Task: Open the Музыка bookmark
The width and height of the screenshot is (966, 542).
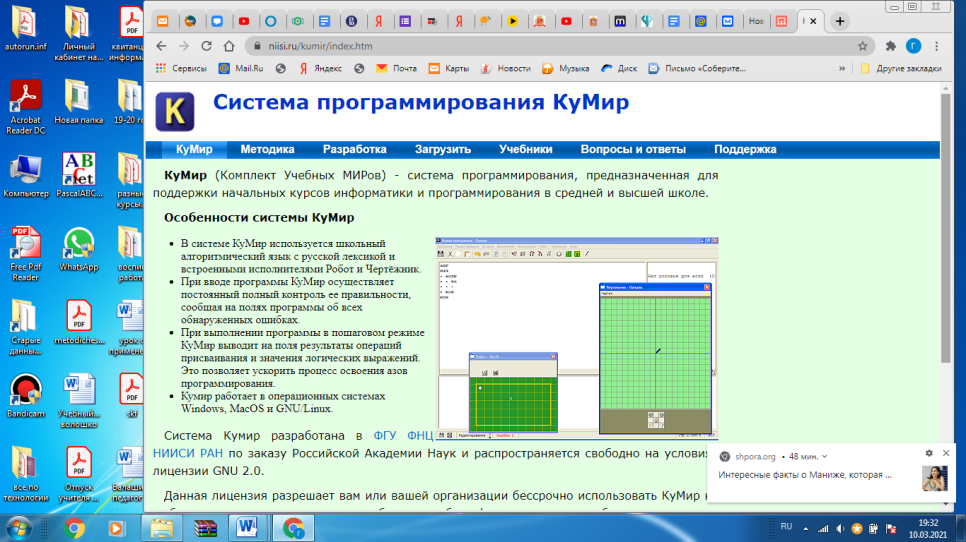Action: tap(566, 68)
